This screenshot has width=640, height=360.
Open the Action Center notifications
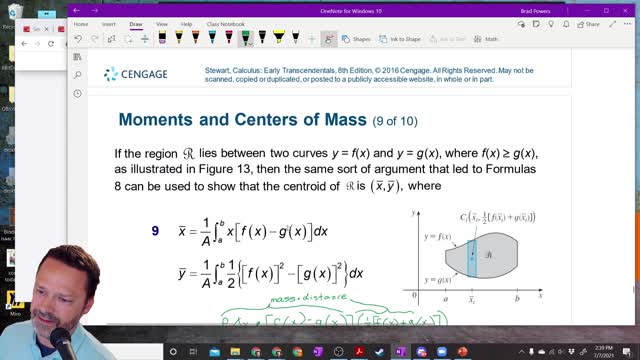[627, 351]
